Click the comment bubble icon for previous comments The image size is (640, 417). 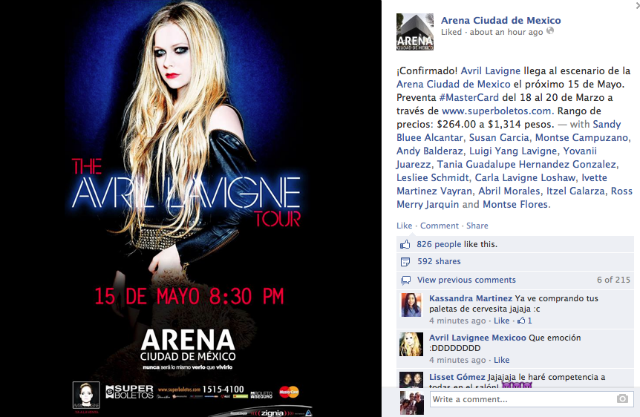pyautogui.click(x=406, y=280)
